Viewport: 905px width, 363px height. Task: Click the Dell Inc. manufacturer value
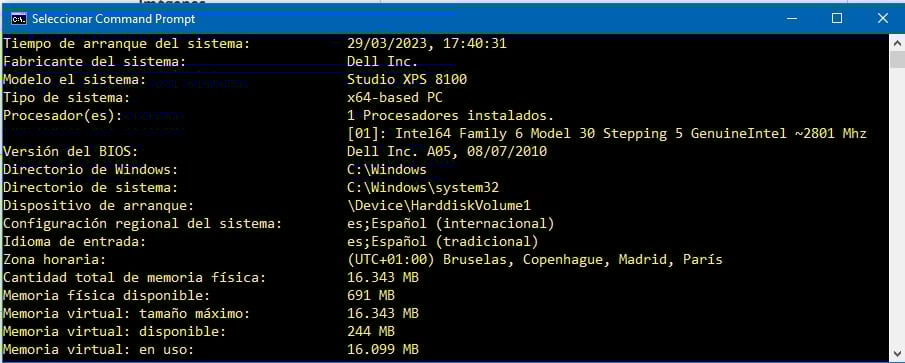pyautogui.click(x=383, y=61)
